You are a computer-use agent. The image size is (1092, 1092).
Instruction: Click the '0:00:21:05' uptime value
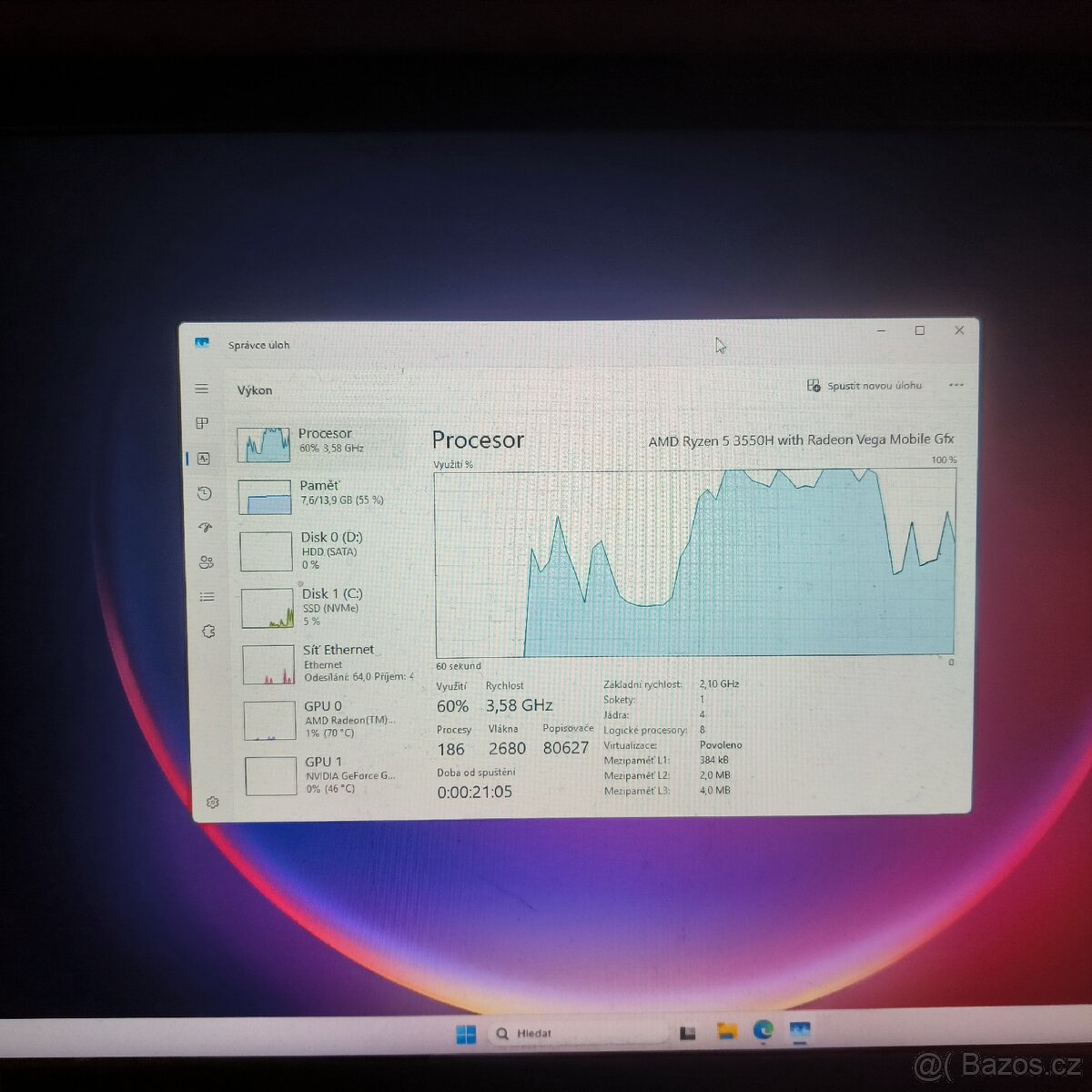[474, 792]
